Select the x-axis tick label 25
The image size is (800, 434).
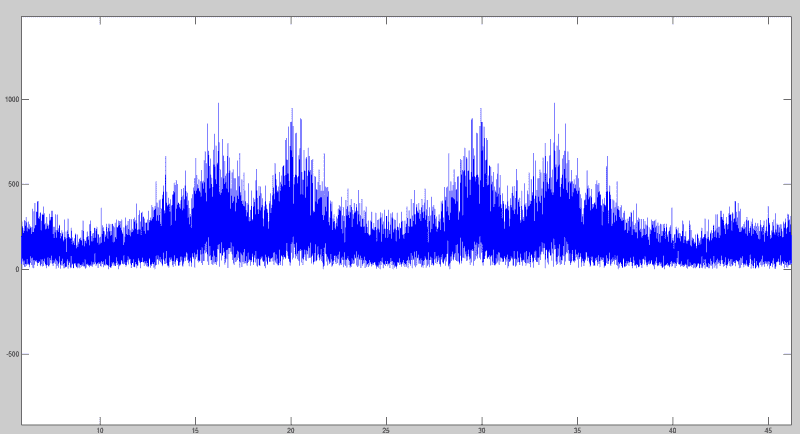(386, 430)
